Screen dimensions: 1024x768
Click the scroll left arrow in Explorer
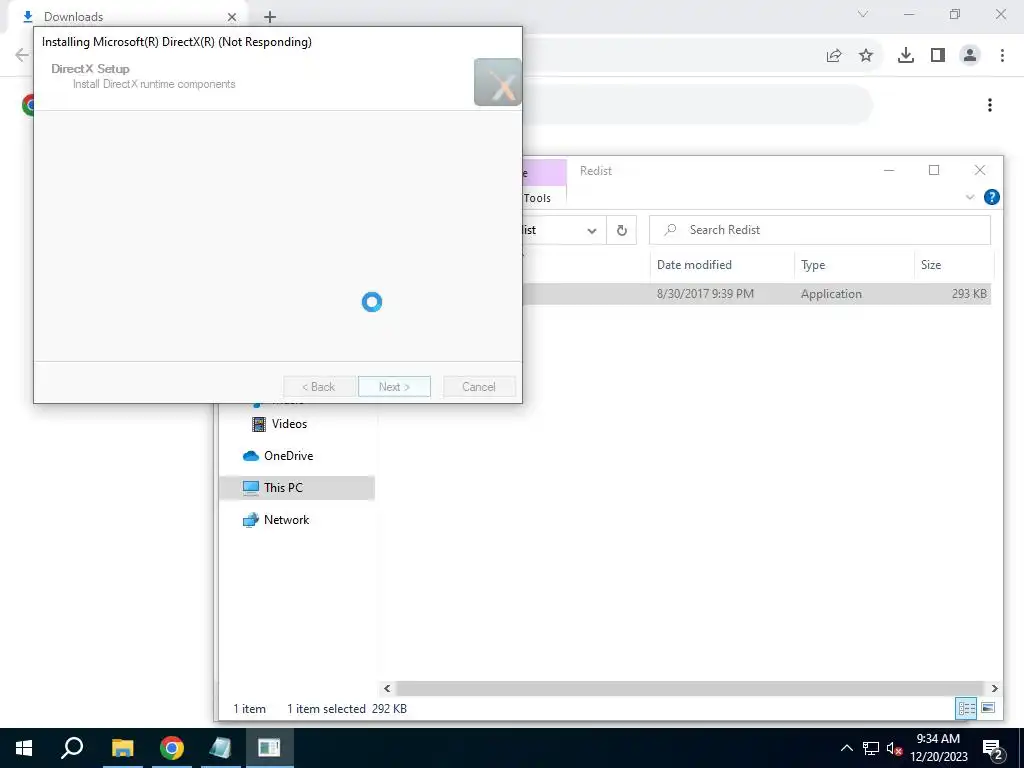point(387,688)
